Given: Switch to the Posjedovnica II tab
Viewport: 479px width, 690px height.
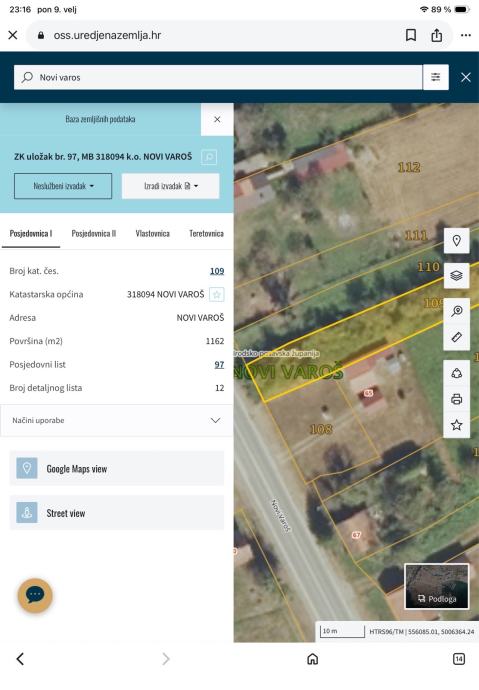Looking at the screenshot, I should pos(94,234).
